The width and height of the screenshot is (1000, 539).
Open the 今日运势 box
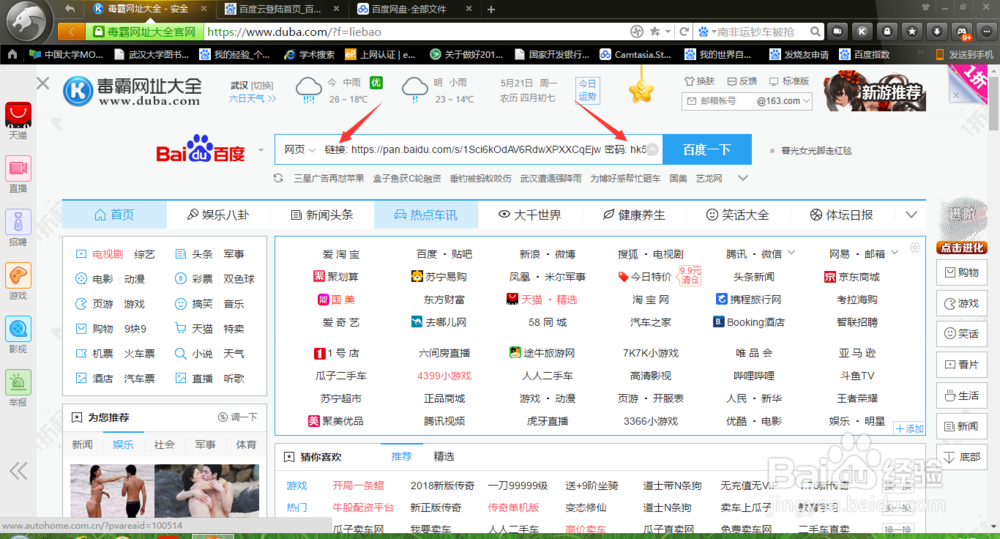pos(587,90)
